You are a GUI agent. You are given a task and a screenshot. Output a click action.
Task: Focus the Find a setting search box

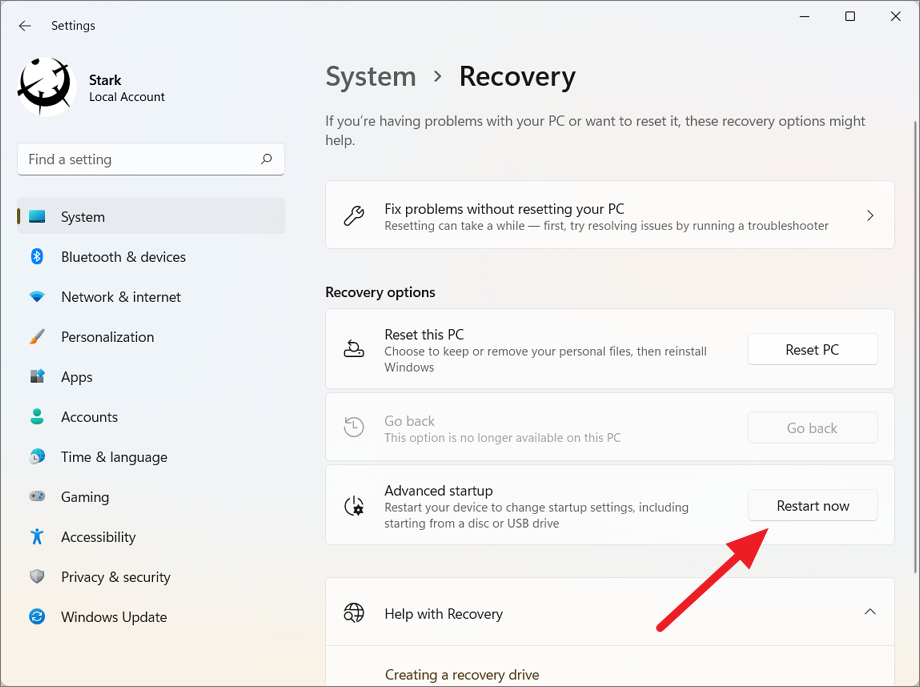(x=140, y=159)
